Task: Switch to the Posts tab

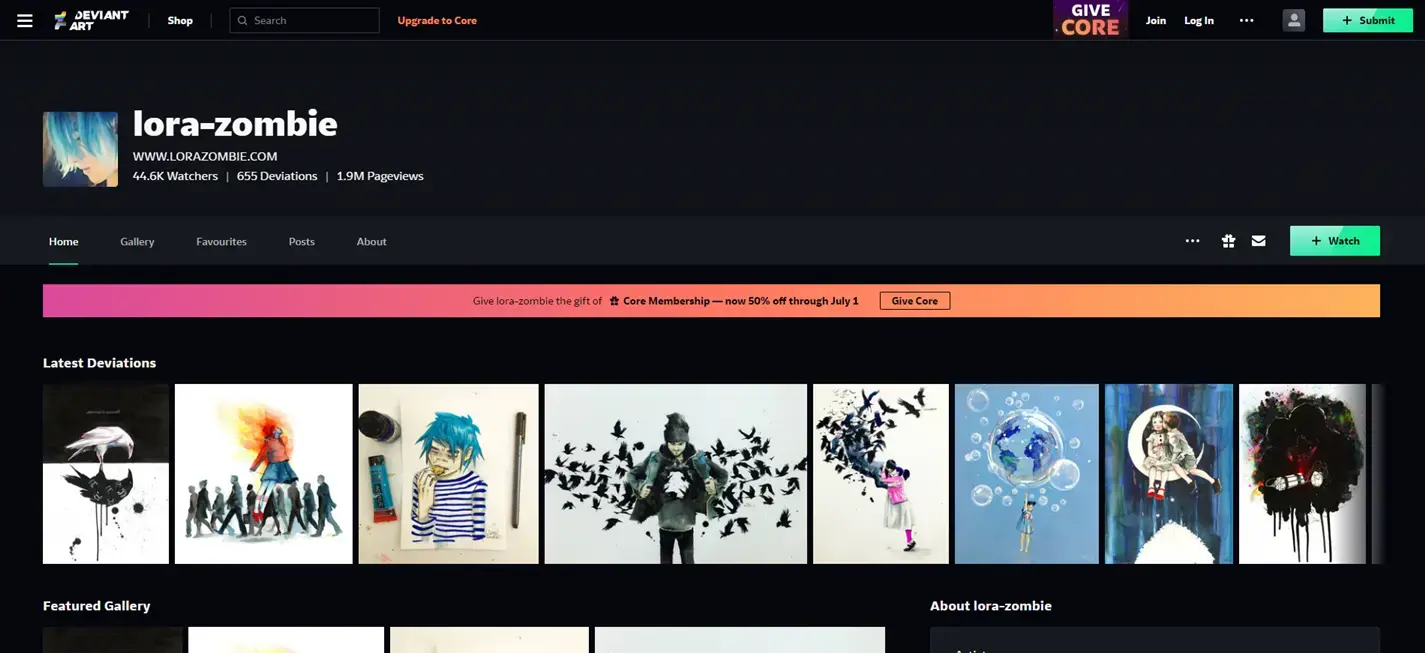Action: click(302, 241)
